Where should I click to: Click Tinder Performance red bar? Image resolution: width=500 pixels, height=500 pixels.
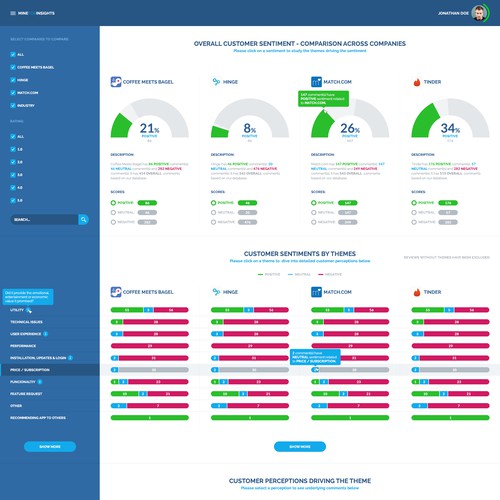tap(450, 346)
